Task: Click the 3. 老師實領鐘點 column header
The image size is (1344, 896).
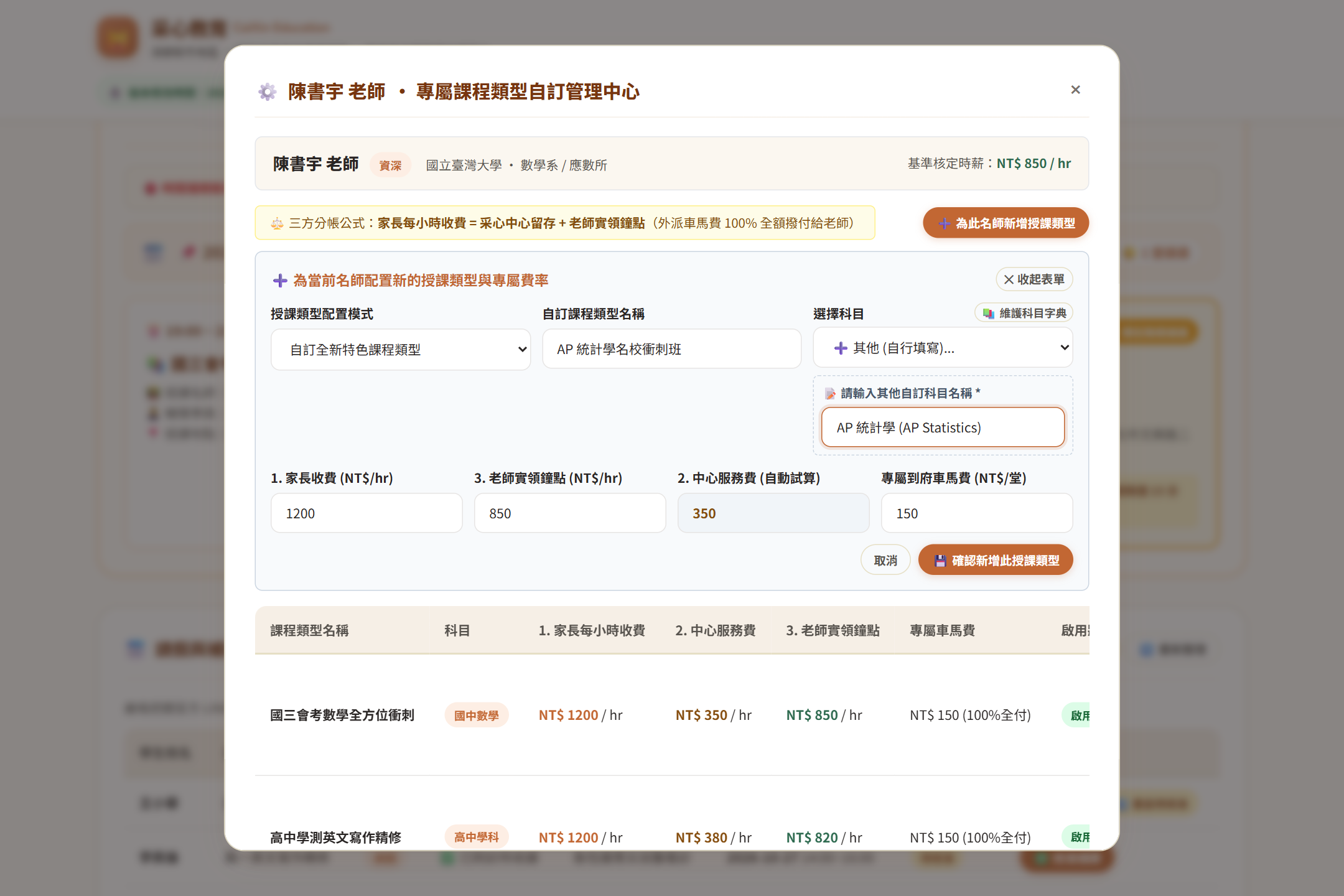Action: [x=833, y=630]
